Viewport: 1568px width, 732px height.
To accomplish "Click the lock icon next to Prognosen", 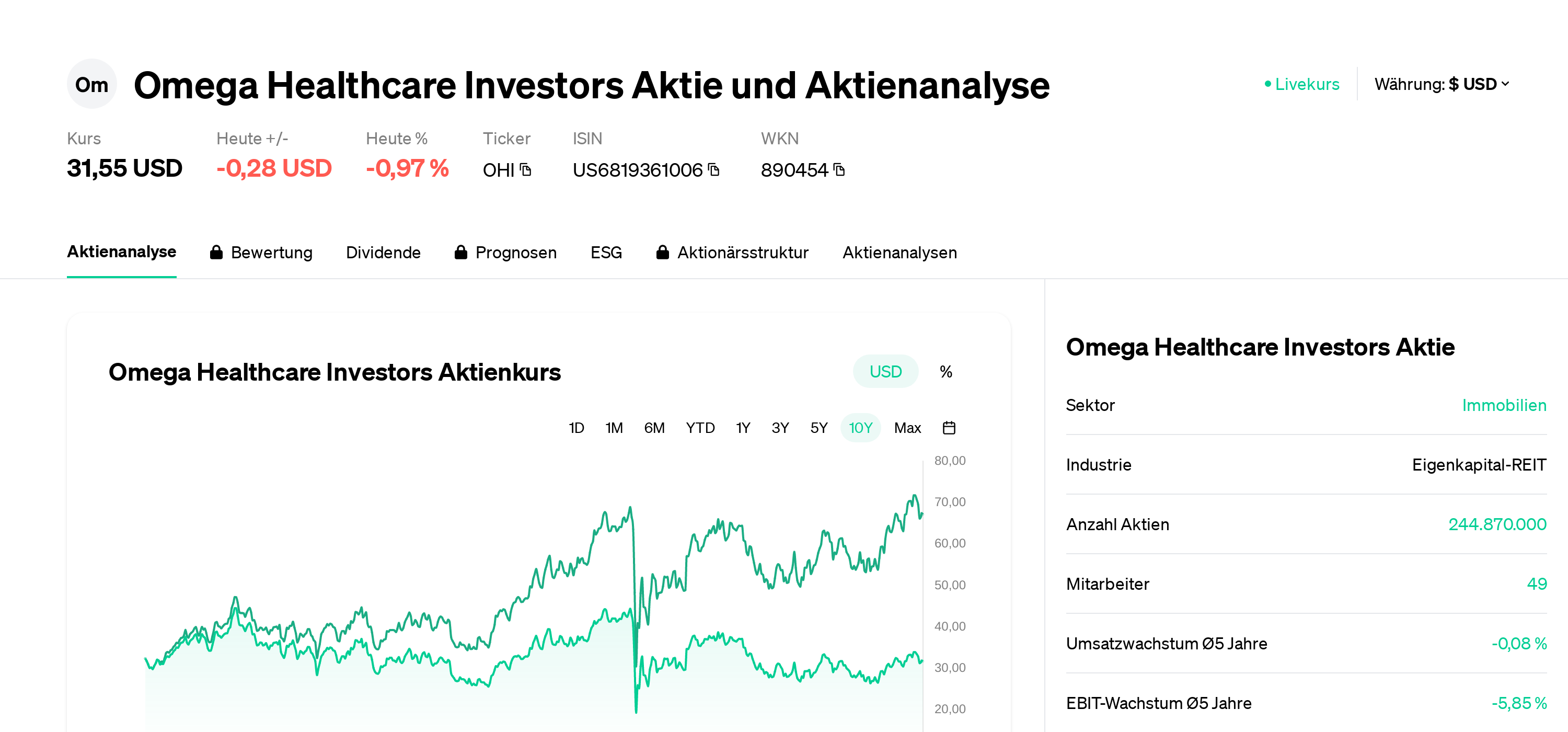I will click(461, 252).
